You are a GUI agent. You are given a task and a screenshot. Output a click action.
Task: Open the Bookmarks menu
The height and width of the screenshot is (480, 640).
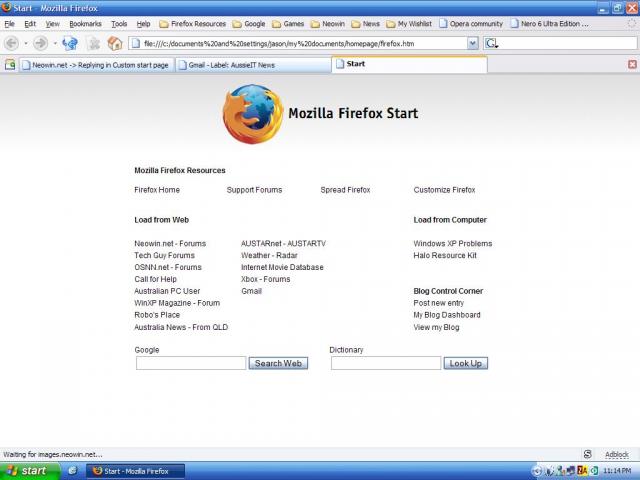click(x=85, y=24)
